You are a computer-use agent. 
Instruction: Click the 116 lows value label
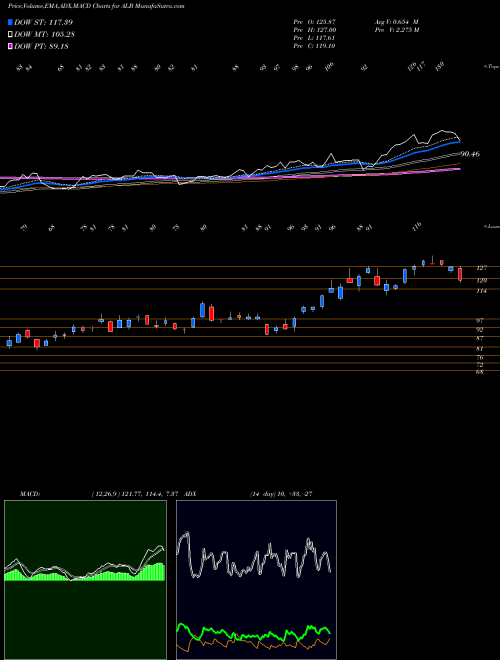tap(417, 226)
